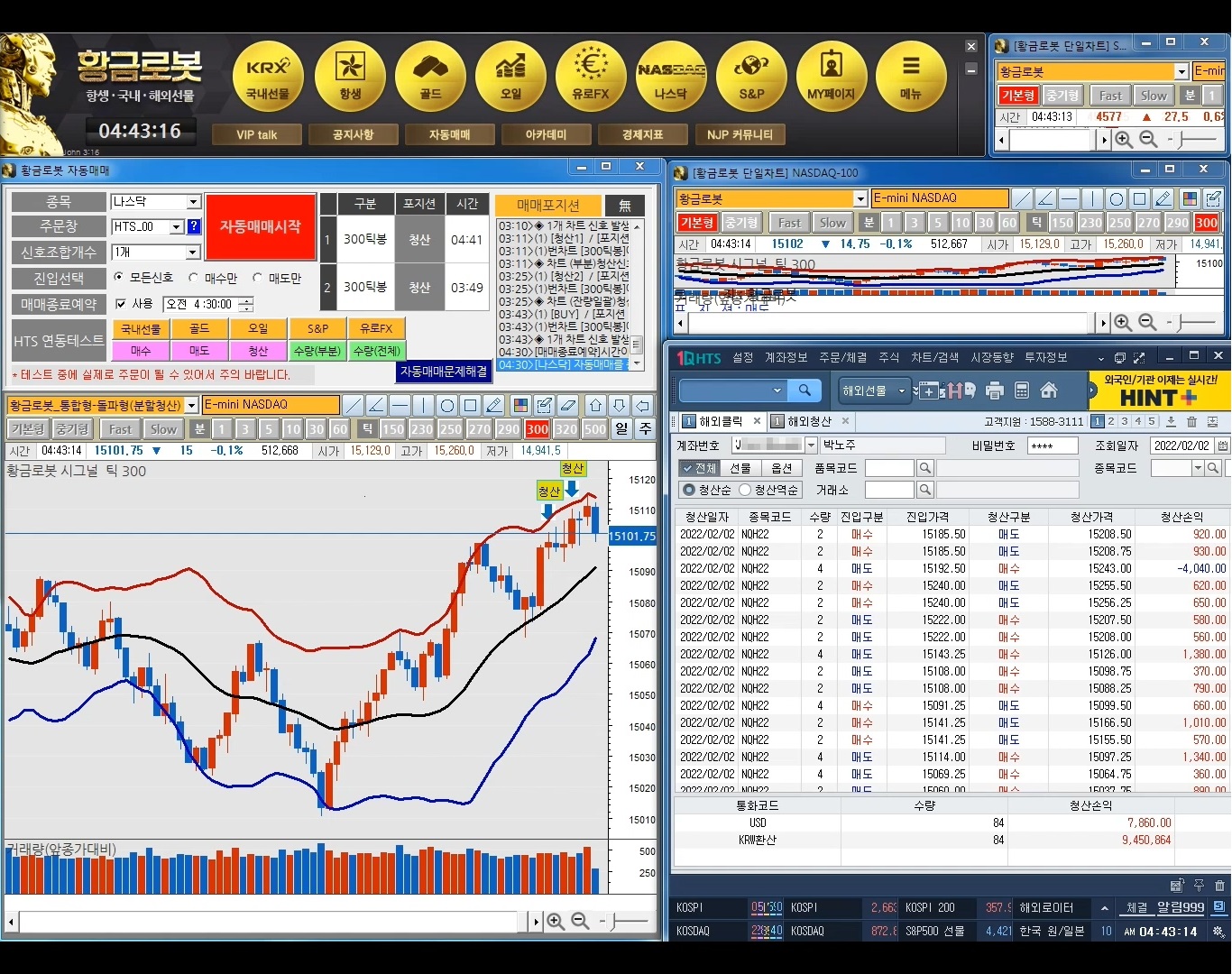The width and height of the screenshot is (1232, 974).
Task: Select horizontal line tool in main chart toolbar
Action: [x=400, y=405]
